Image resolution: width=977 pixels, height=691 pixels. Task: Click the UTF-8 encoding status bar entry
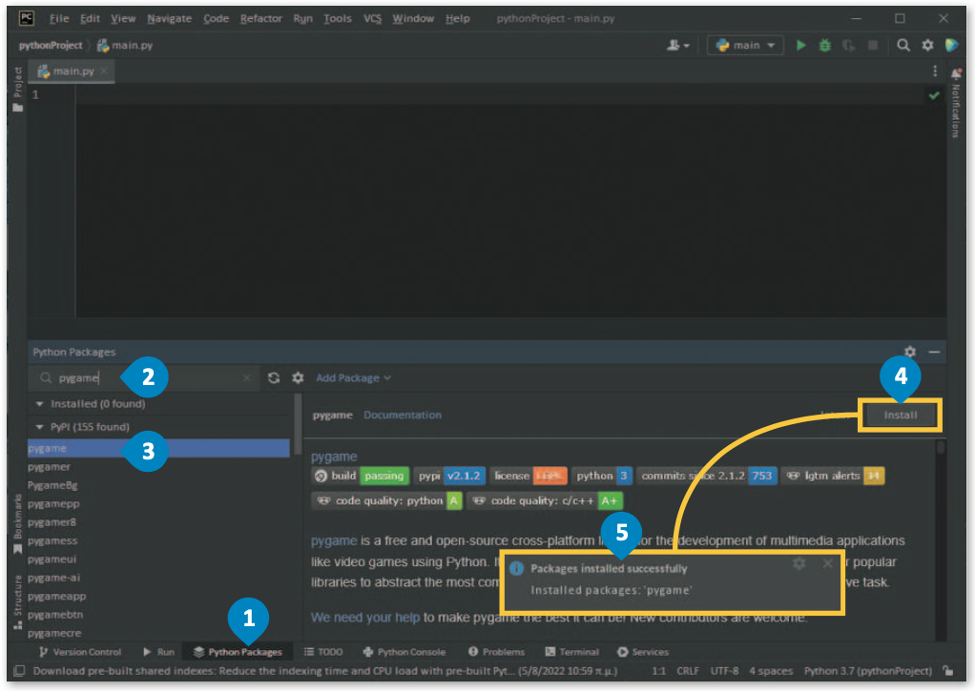724,671
